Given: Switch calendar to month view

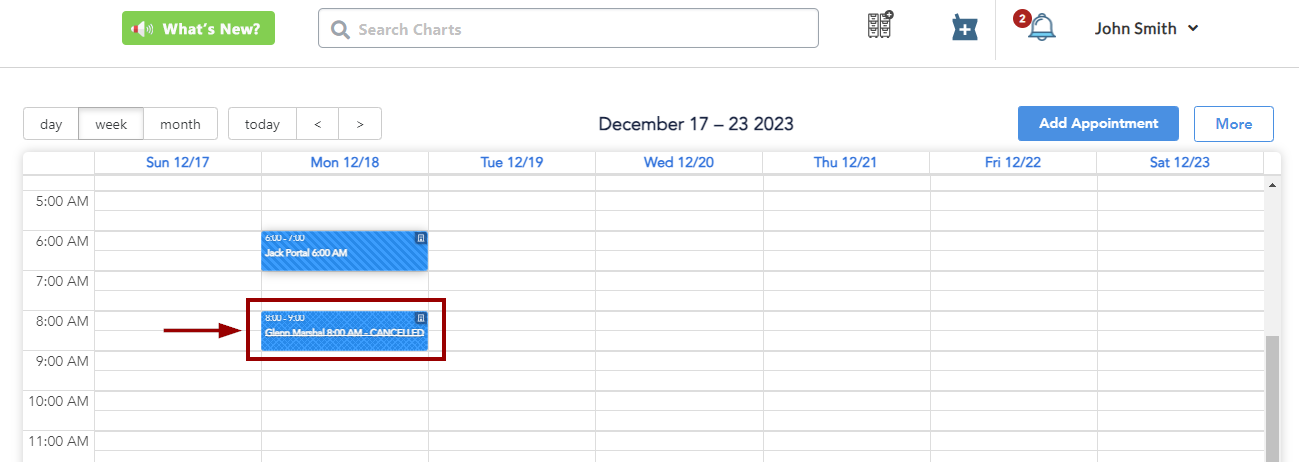Looking at the screenshot, I should 180,124.
